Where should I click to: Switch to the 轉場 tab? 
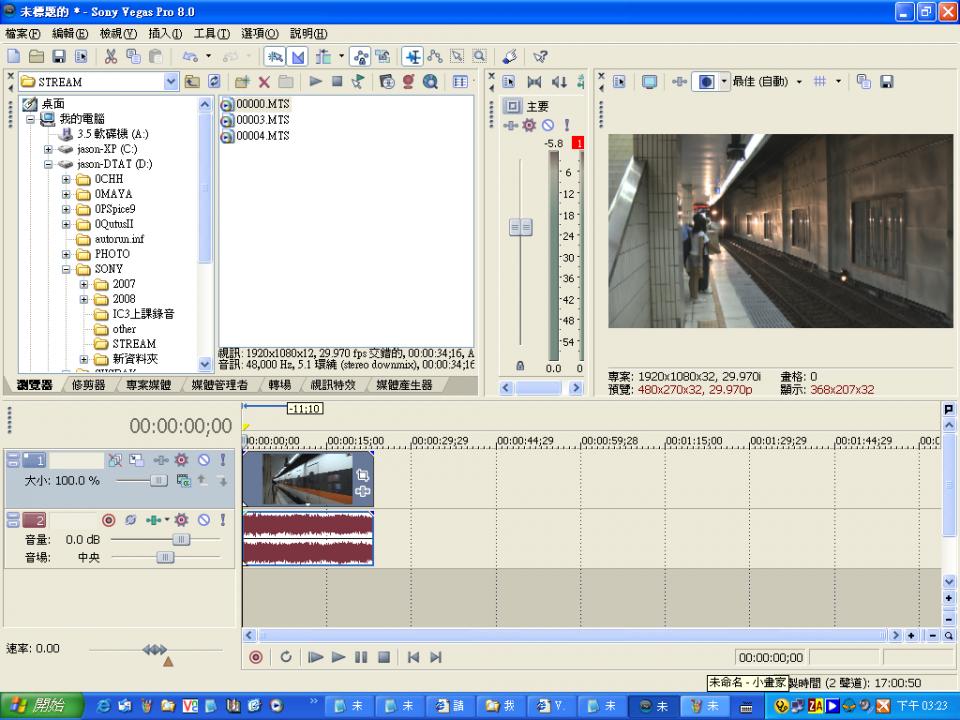pos(280,385)
